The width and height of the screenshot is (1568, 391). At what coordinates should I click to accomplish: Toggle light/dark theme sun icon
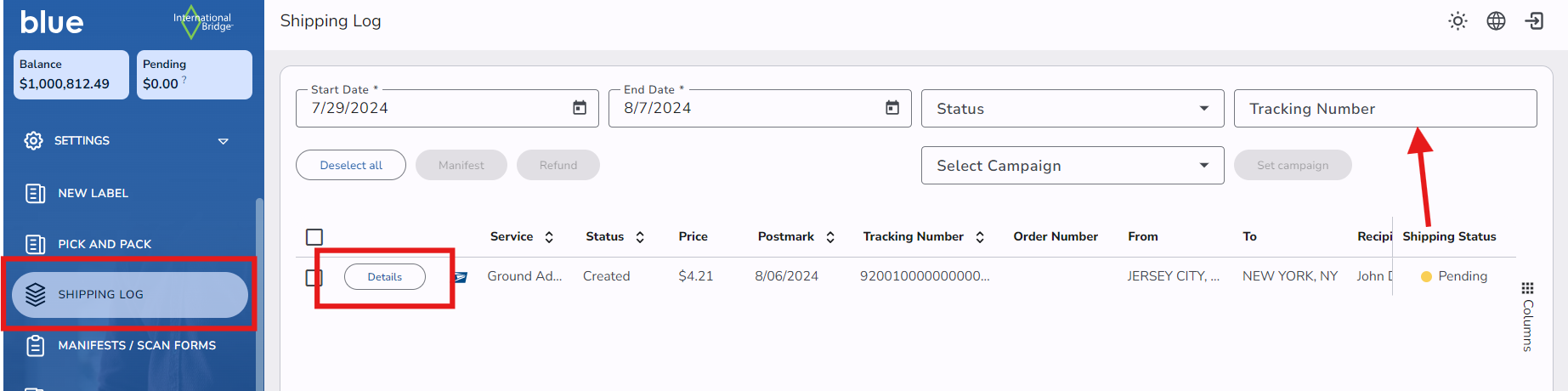pos(1458,21)
